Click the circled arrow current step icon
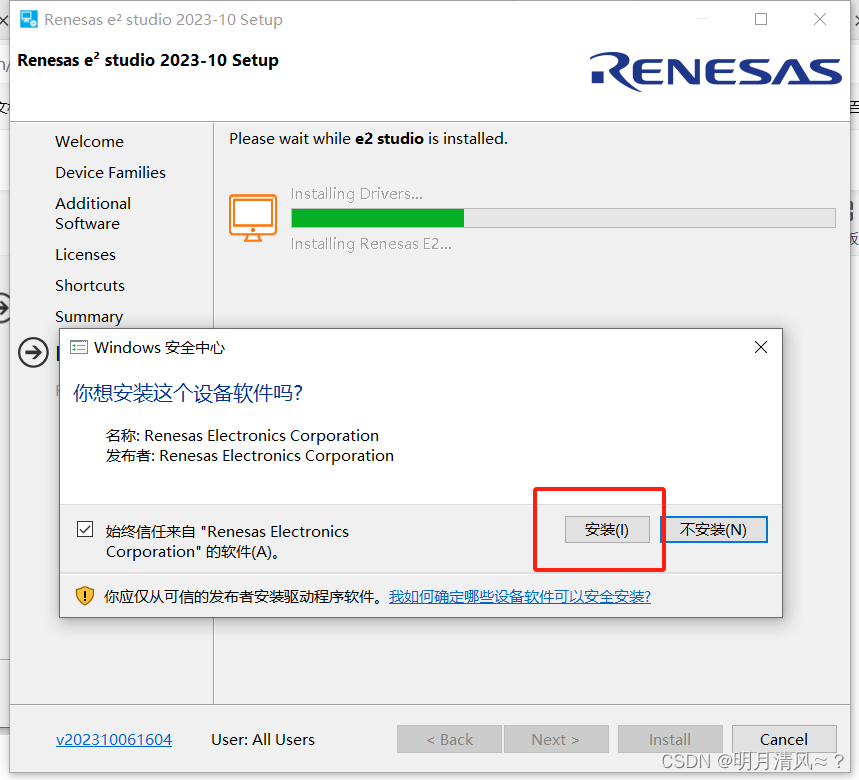 [33, 352]
